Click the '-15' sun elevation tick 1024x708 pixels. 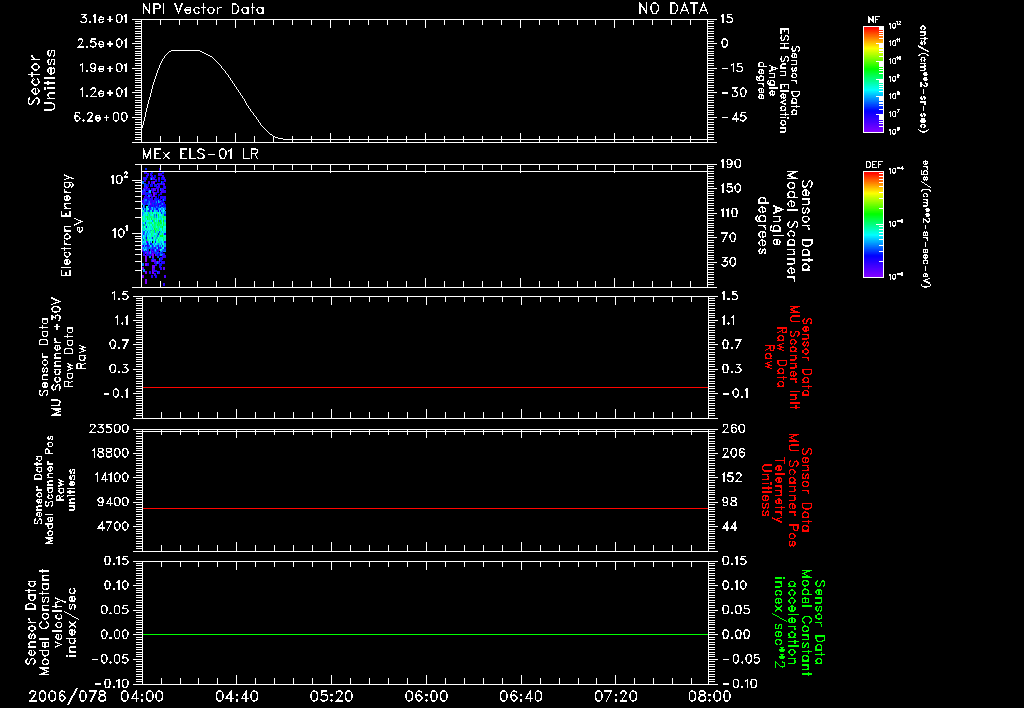[x=733, y=69]
